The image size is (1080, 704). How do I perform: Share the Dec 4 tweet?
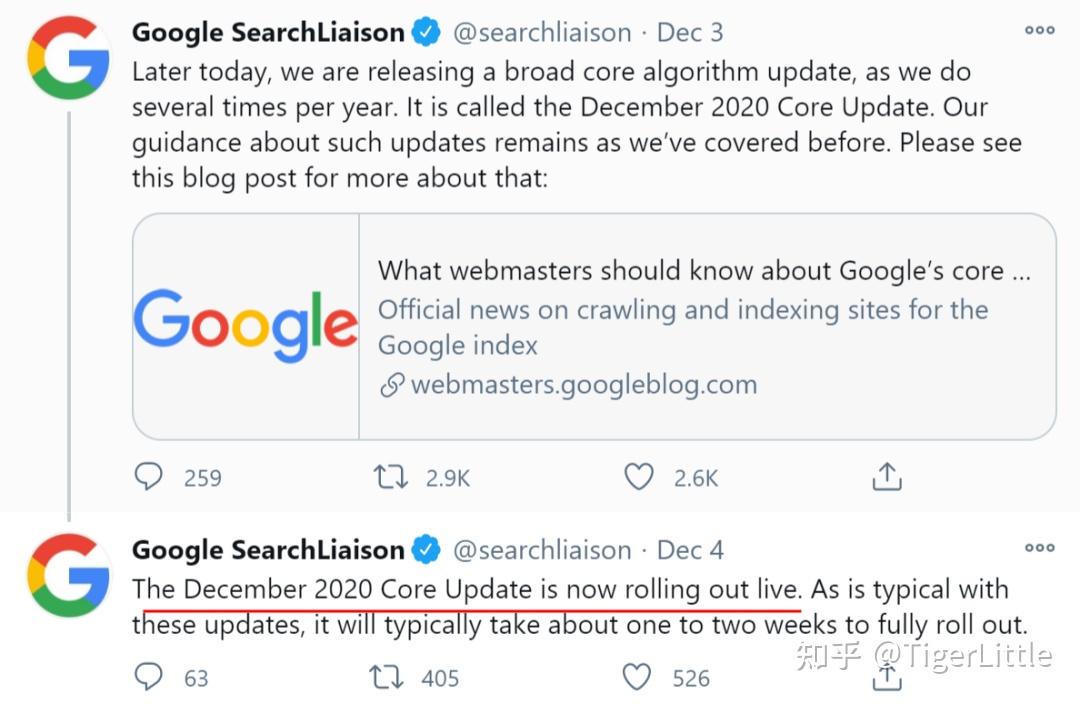point(886,679)
